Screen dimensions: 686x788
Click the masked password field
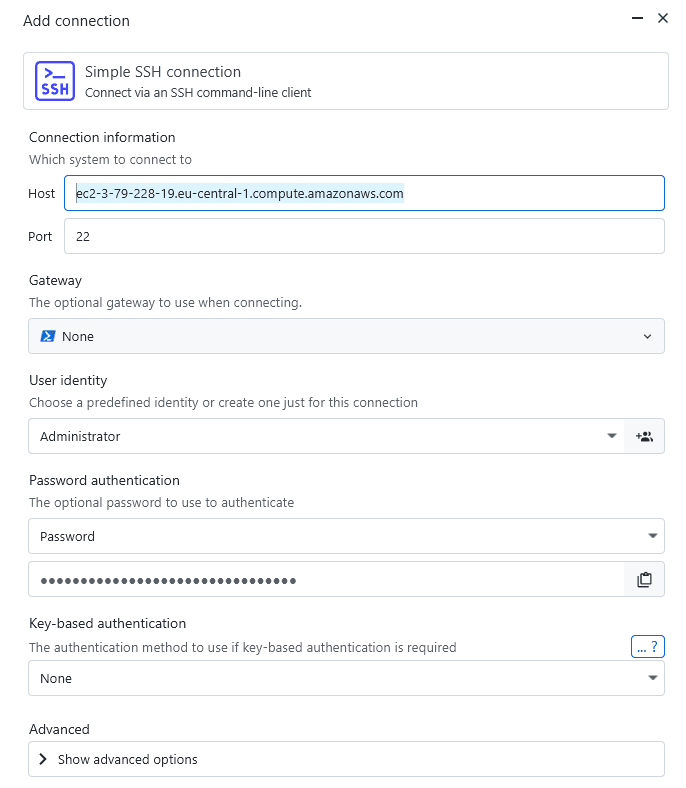tap(325, 579)
